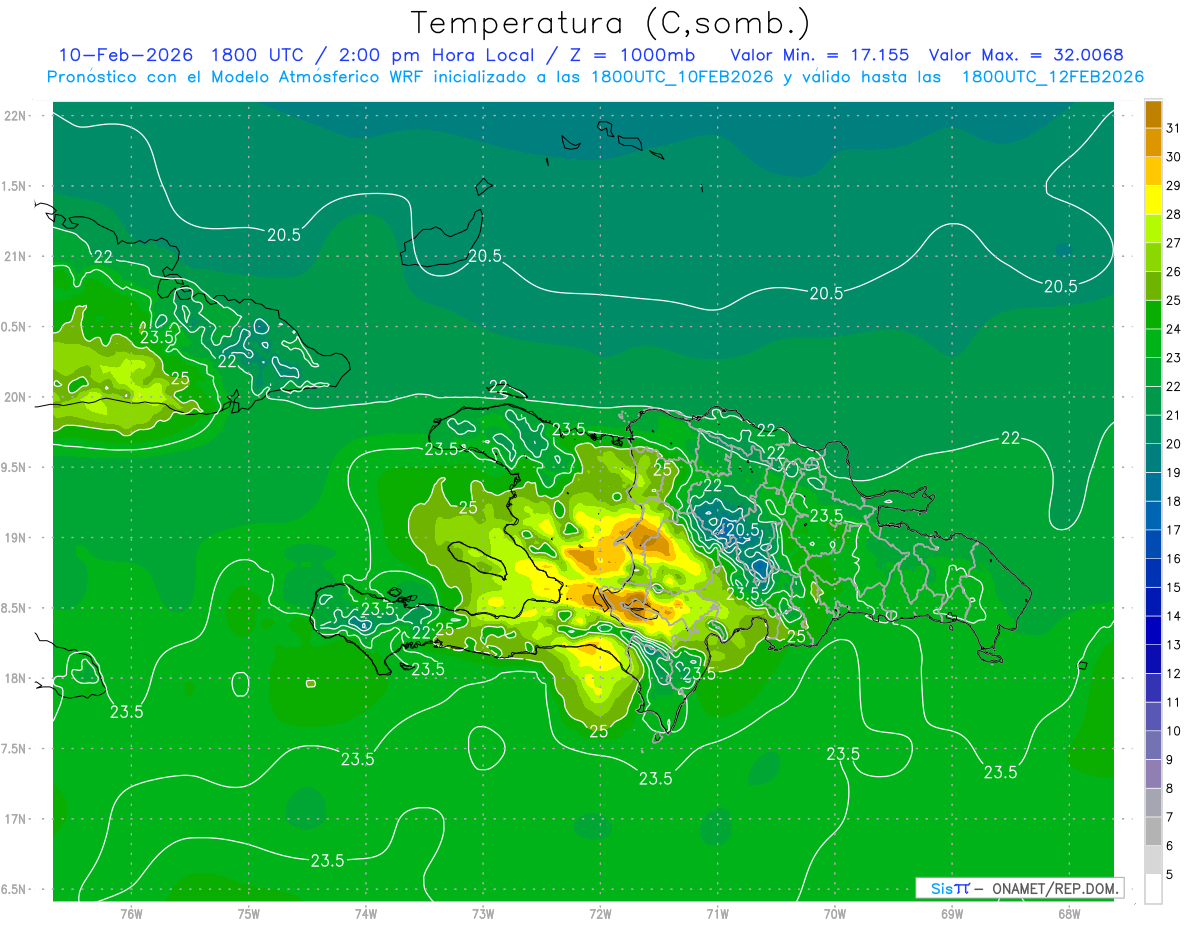This screenshot has width=1200, height=927.
Task: Click the '70W' longitude axis label
Action: 835,913
